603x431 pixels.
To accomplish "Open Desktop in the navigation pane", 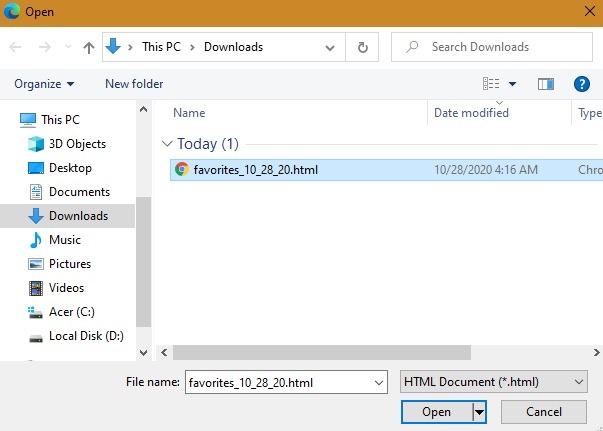I will coord(70,168).
